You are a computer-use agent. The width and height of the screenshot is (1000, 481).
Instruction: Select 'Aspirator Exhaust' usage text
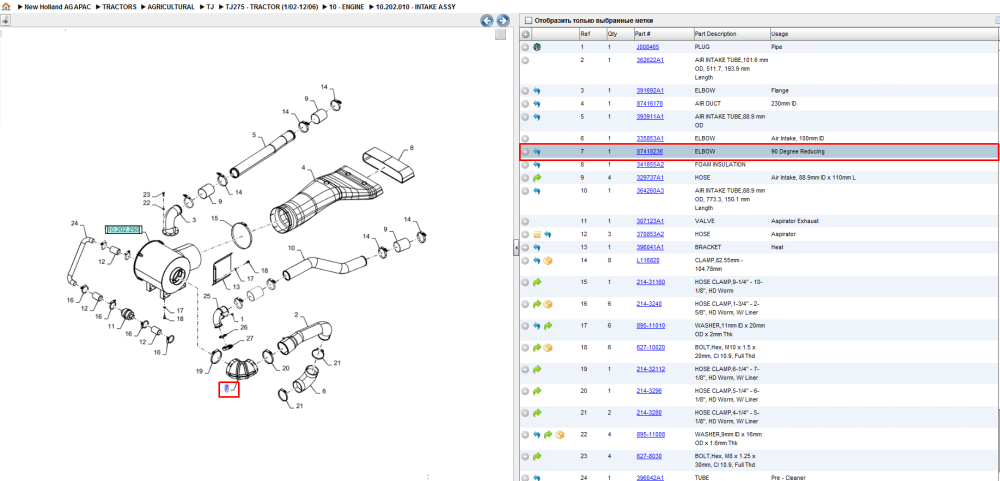(795, 221)
